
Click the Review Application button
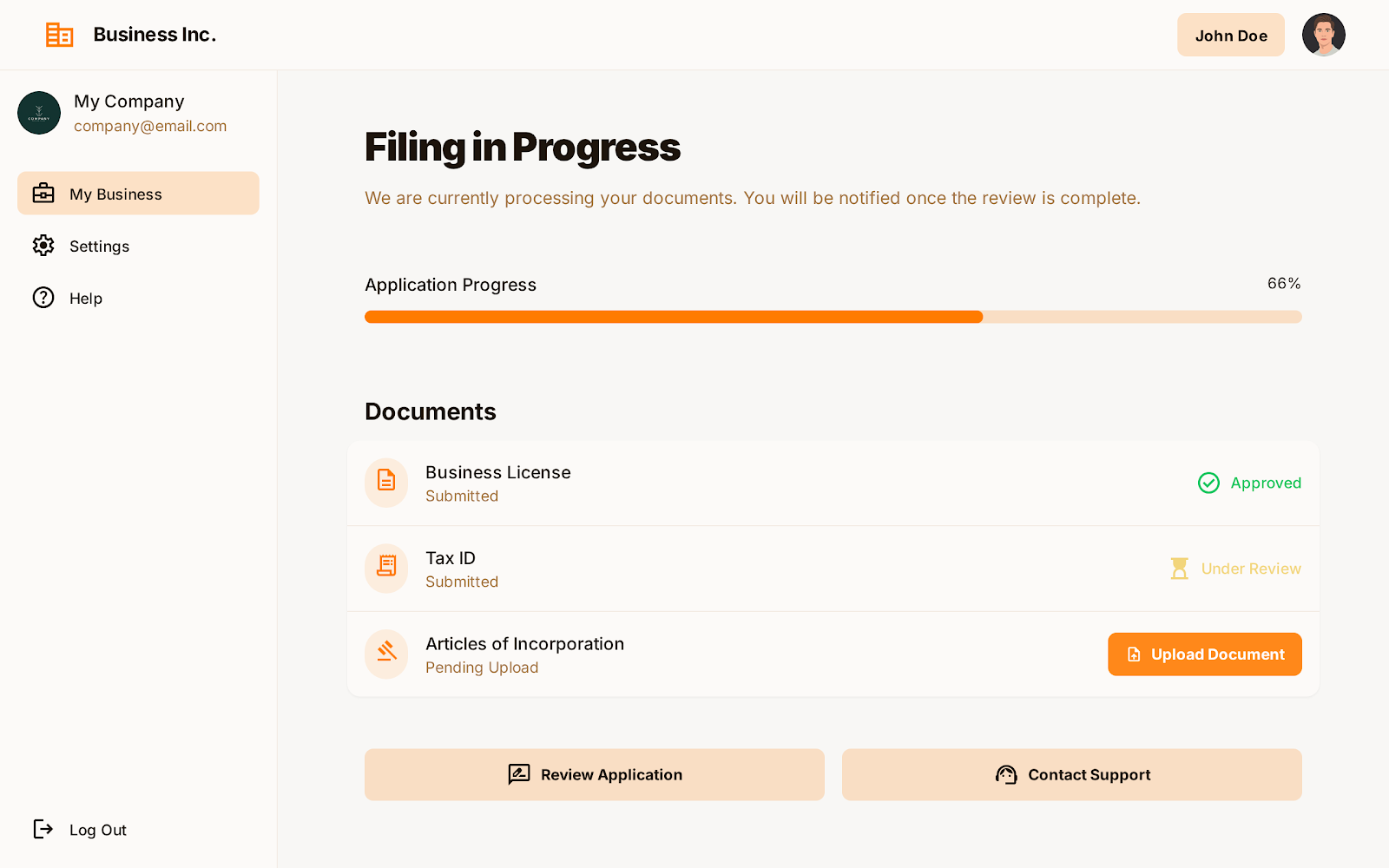594,774
